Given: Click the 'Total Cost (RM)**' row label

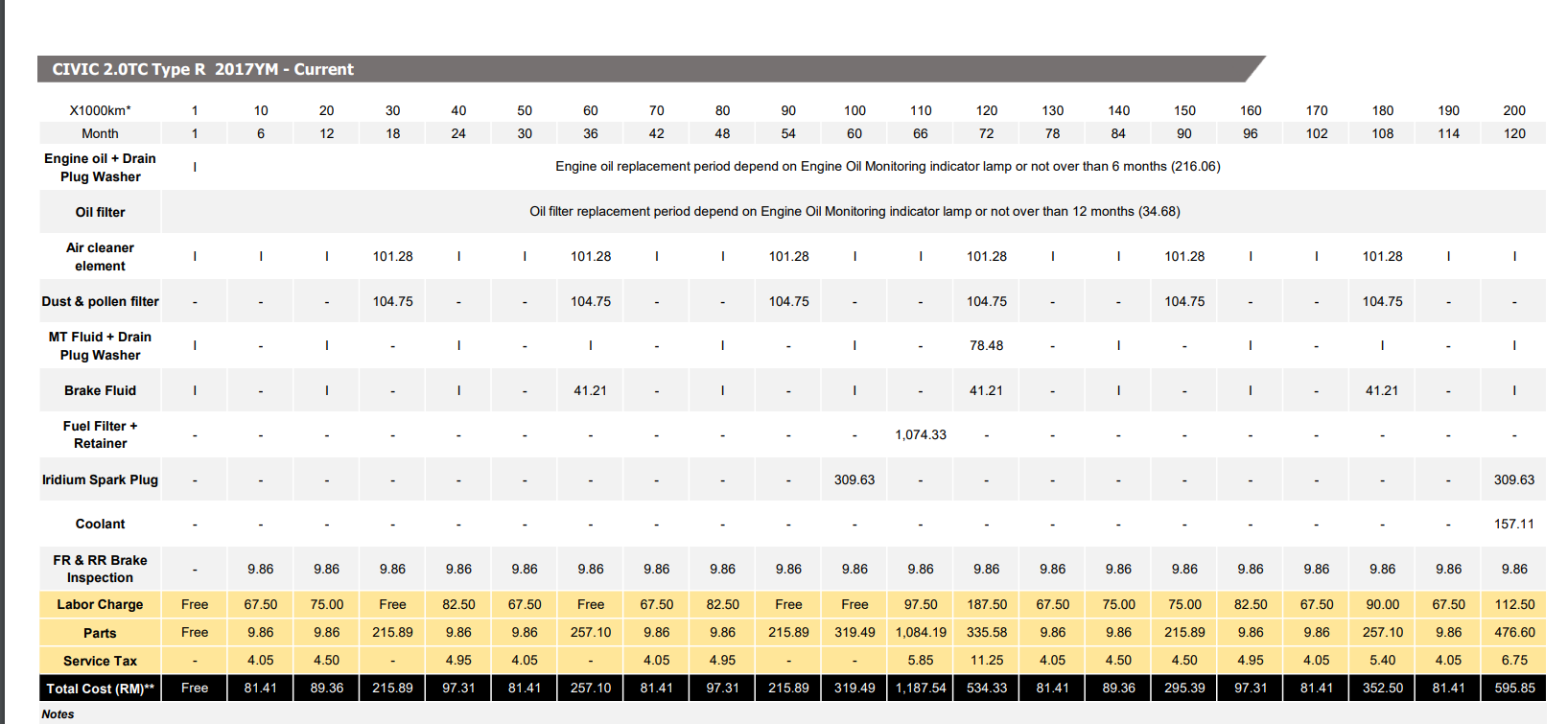Looking at the screenshot, I should pos(100,689).
